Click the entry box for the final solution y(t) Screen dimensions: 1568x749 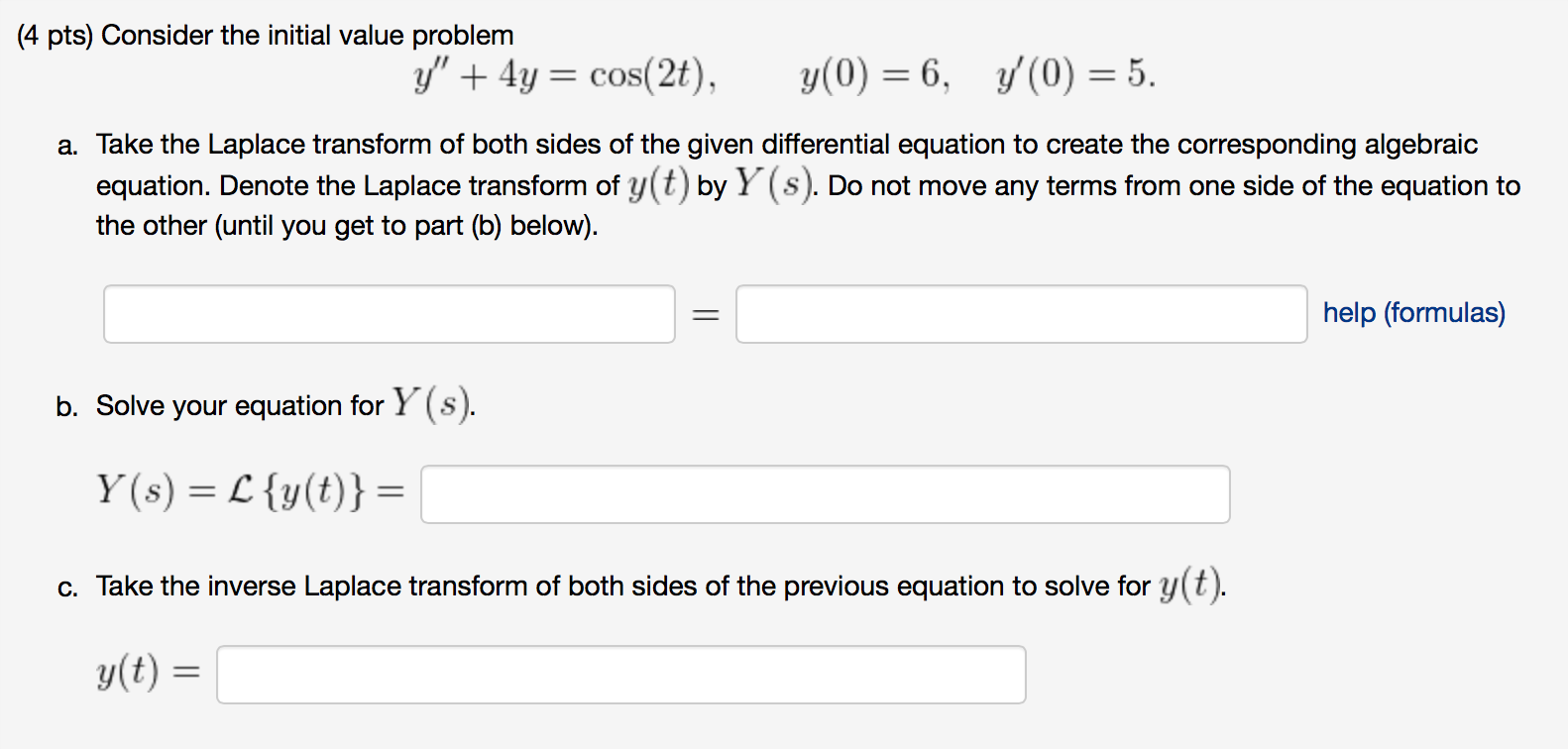[x=621, y=674]
